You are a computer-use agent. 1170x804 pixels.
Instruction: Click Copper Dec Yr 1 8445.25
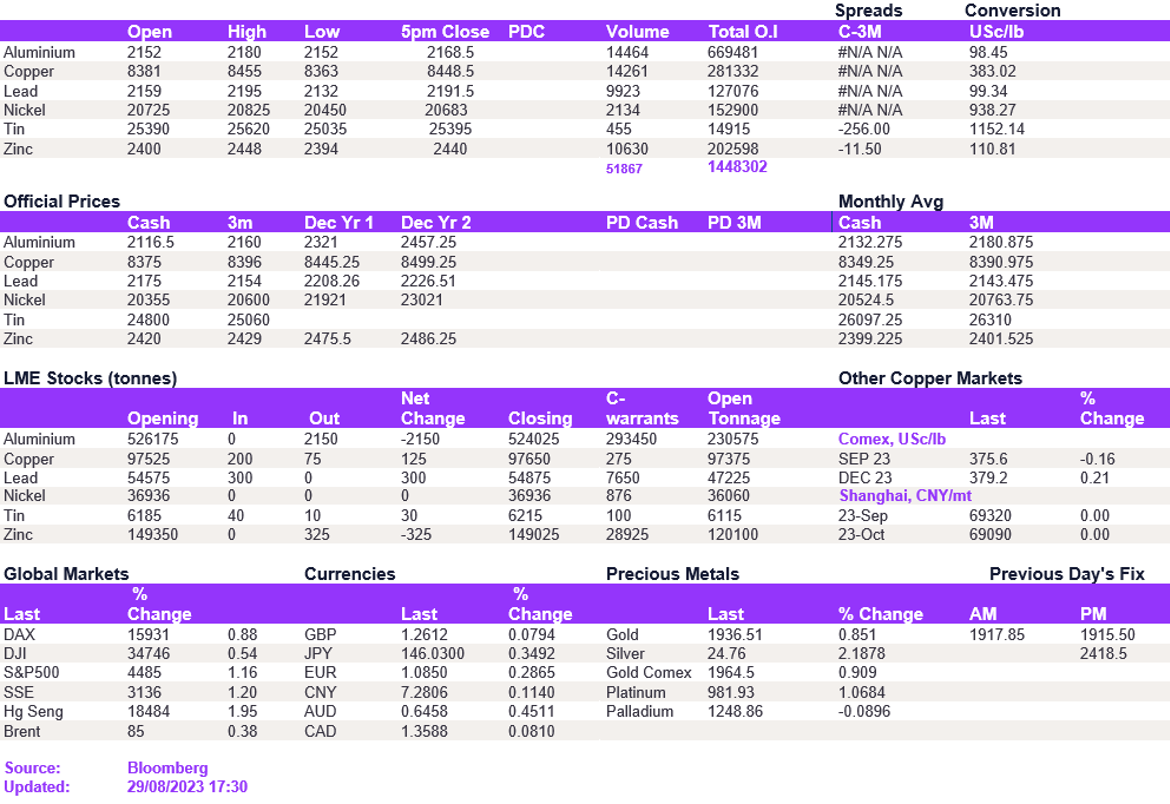click(332, 263)
